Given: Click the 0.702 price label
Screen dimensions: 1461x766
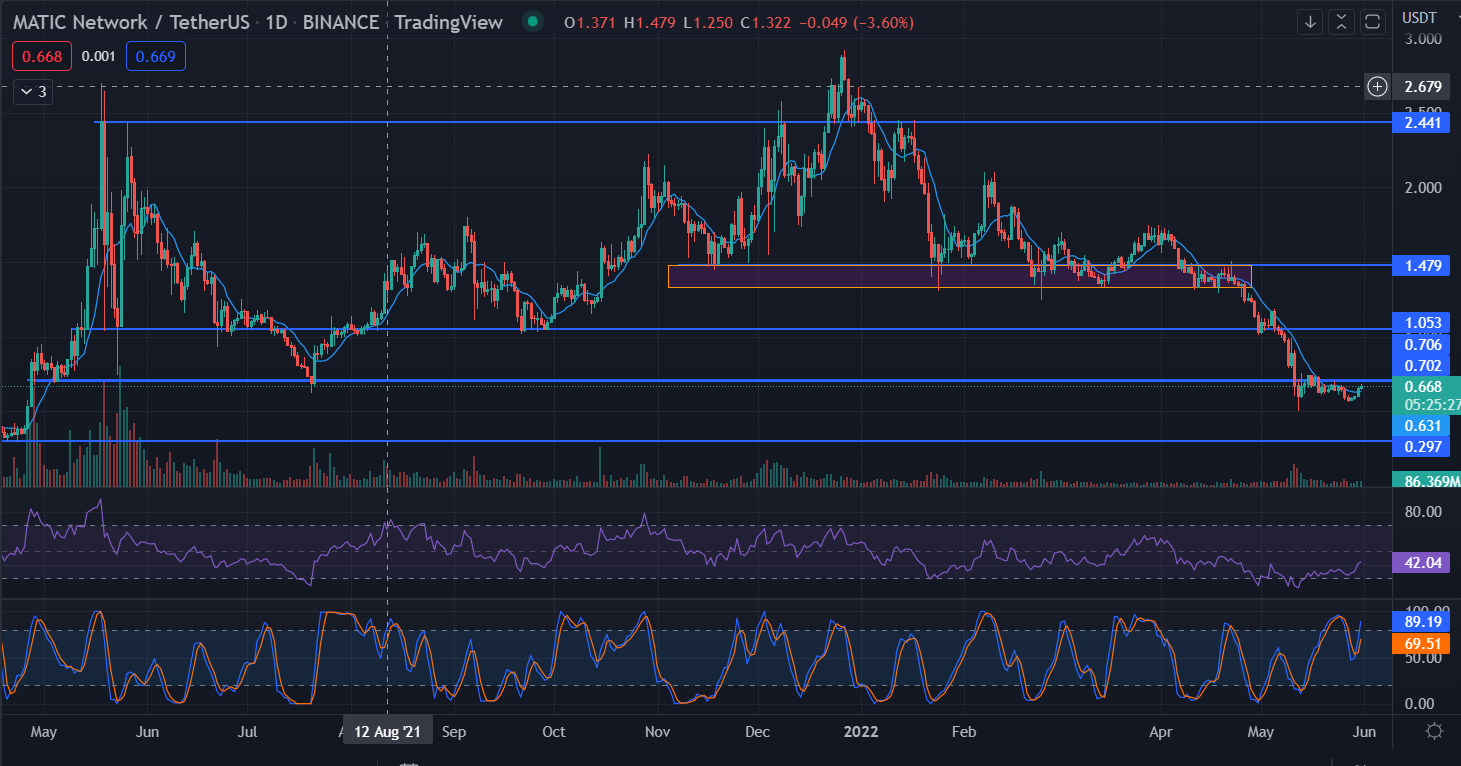Looking at the screenshot, I should point(1421,365).
